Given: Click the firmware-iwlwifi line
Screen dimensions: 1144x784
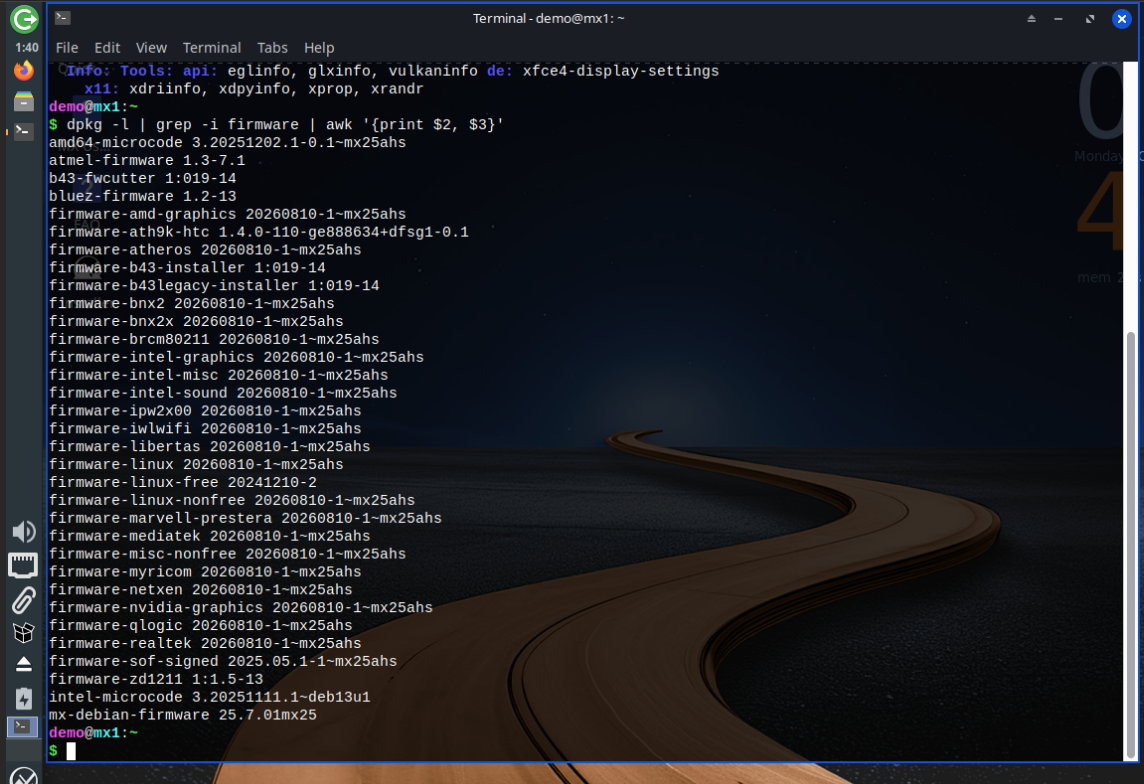Looking at the screenshot, I should point(205,429).
